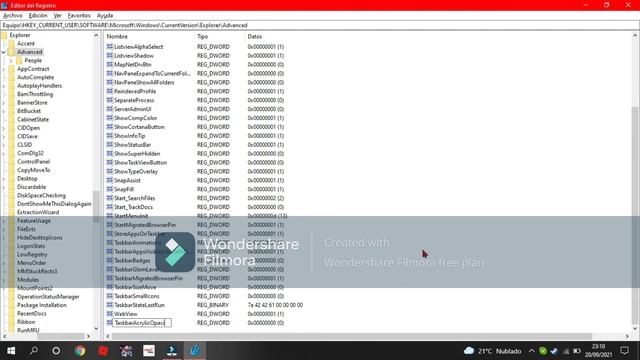Select the ShowTaskViewButton value icon
640x360 pixels.
click(x=109, y=162)
